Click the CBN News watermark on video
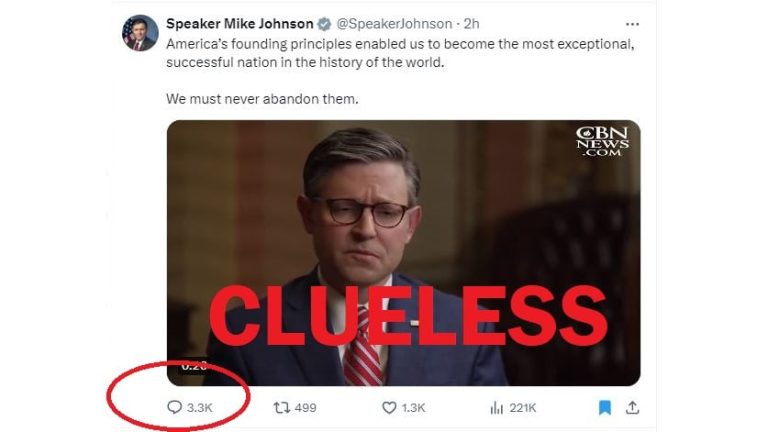The width and height of the screenshot is (768, 432). click(x=602, y=142)
